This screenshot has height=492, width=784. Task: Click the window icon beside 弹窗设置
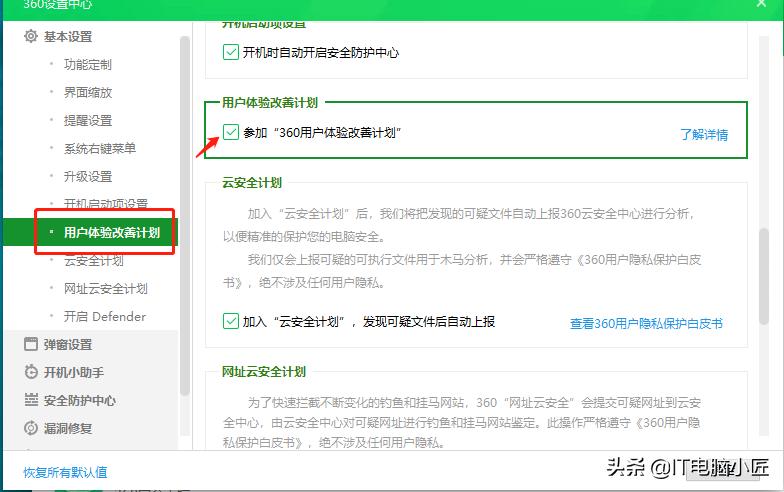[x=31, y=344]
